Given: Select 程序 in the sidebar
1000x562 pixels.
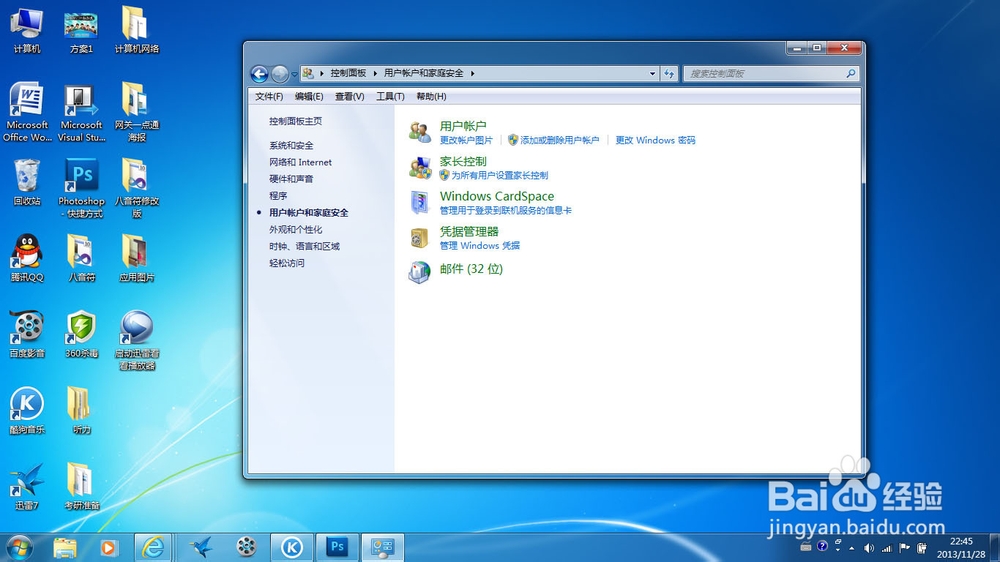Looking at the screenshot, I should [278, 196].
